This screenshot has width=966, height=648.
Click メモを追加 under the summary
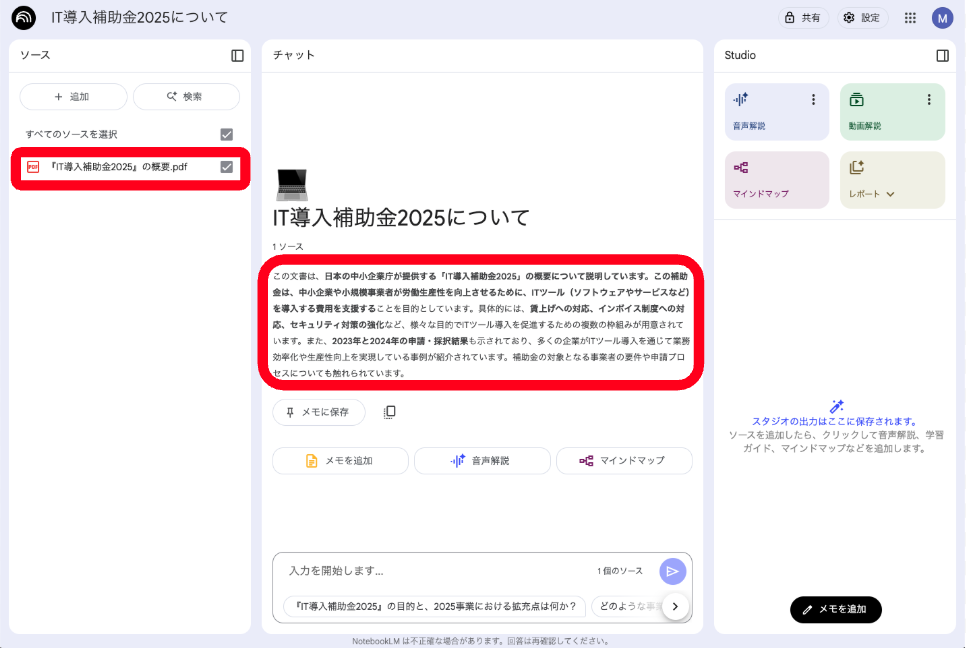[340, 461]
